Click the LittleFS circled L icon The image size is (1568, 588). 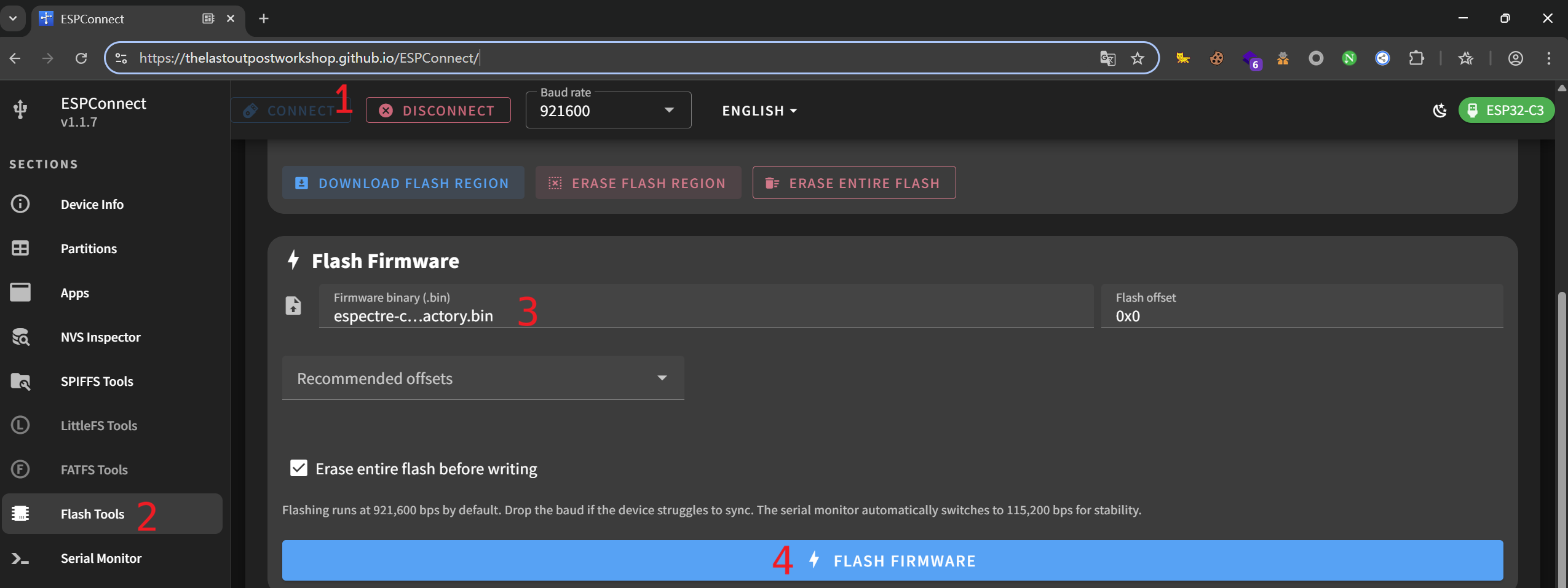[x=20, y=425]
